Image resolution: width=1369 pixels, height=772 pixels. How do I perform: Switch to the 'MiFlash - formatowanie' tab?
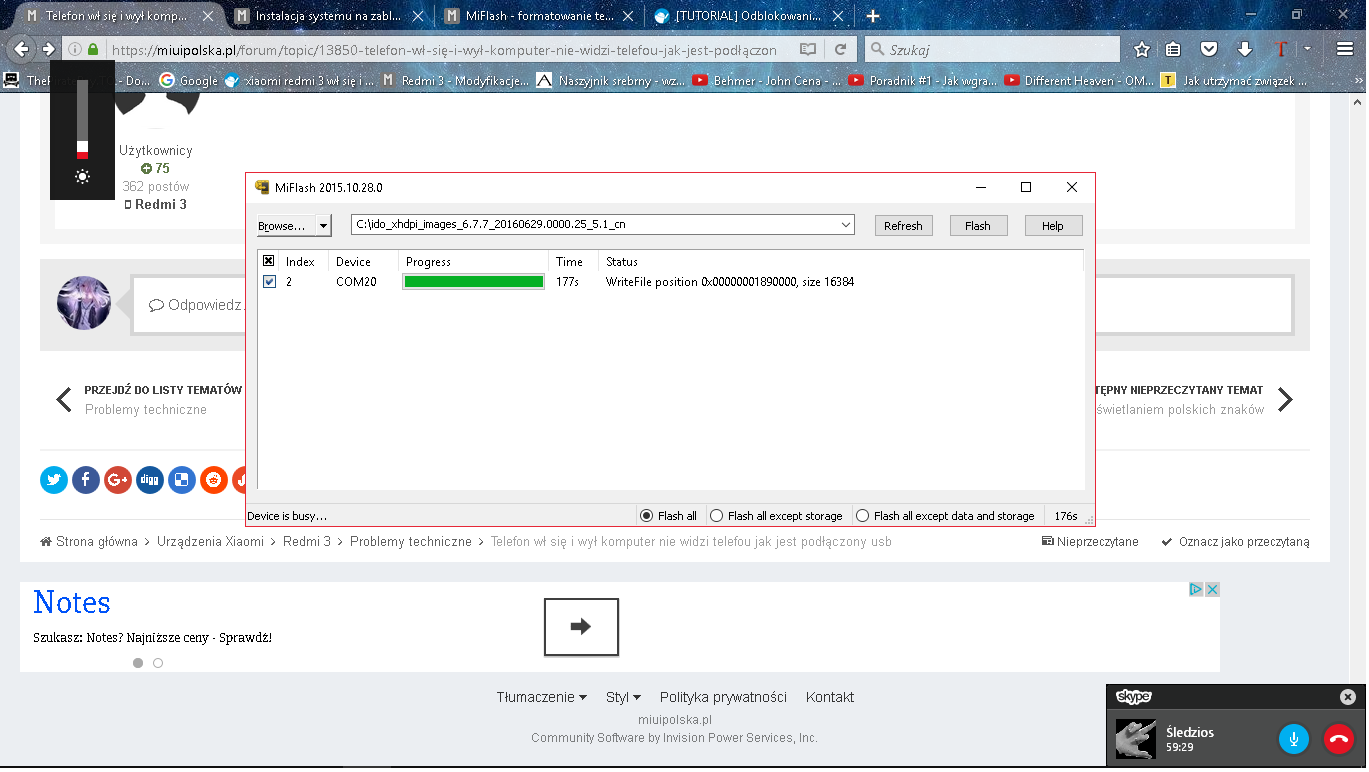coord(538,16)
